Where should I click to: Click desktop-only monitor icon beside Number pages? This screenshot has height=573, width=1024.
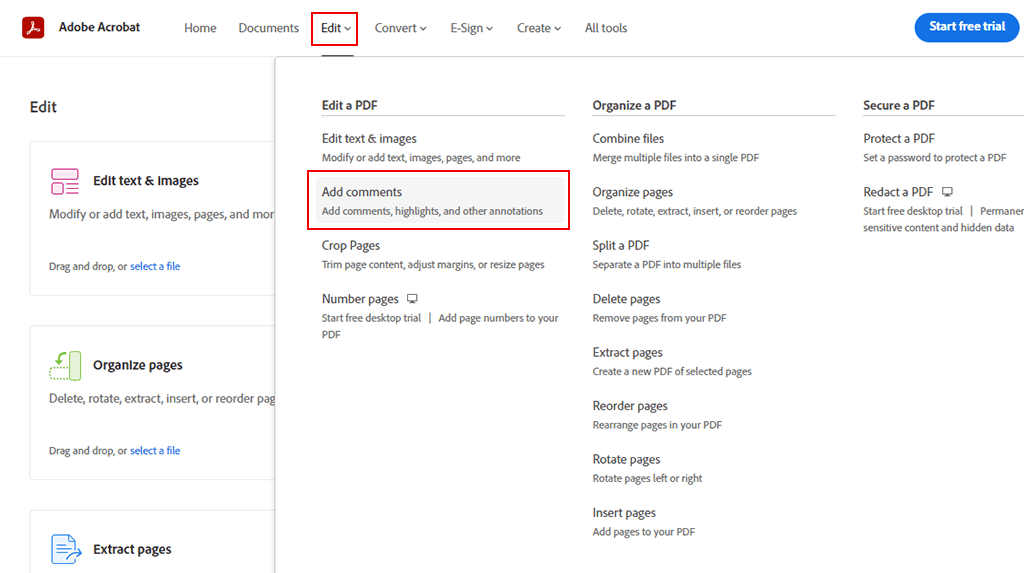coord(412,299)
